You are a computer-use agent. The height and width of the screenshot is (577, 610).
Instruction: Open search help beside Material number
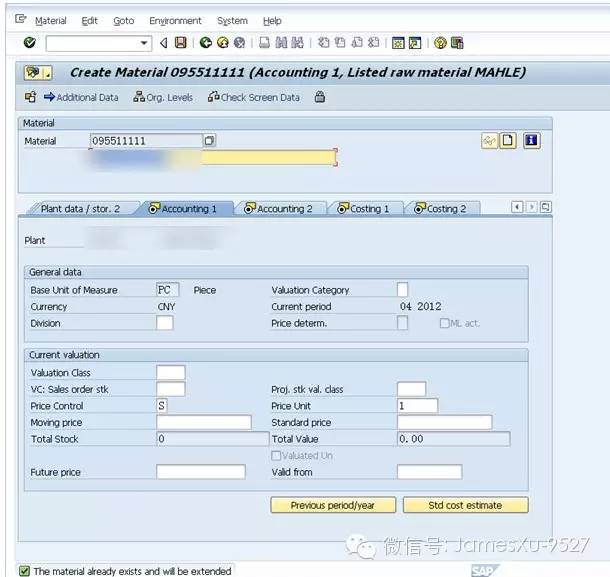click(209, 140)
